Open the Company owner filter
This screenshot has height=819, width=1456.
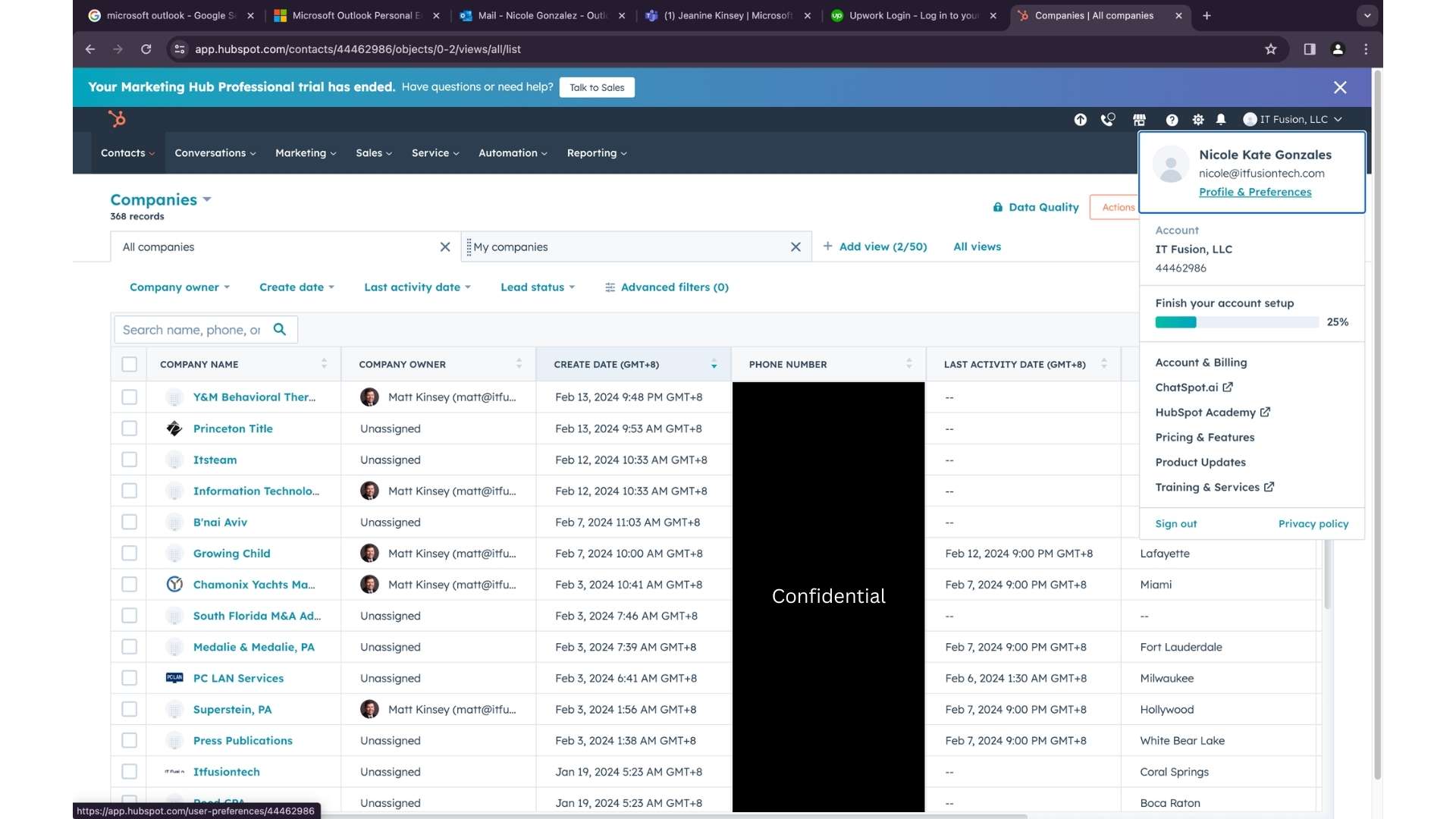(180, 287)
